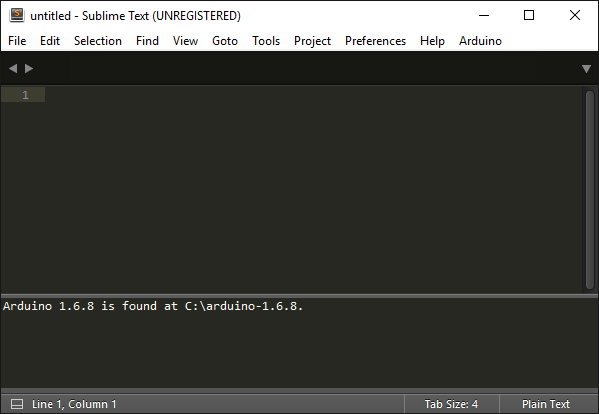
Task: Open the Arduino menu
Action: (481, 41)
